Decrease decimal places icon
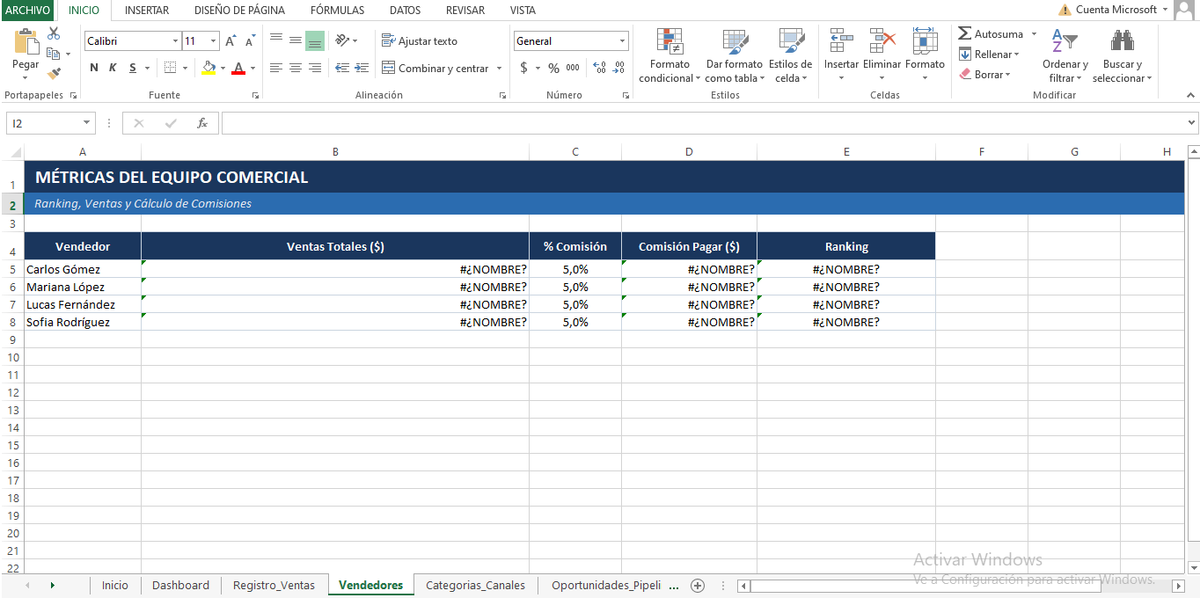1200x598 pixels. click(x=619, y=68)
